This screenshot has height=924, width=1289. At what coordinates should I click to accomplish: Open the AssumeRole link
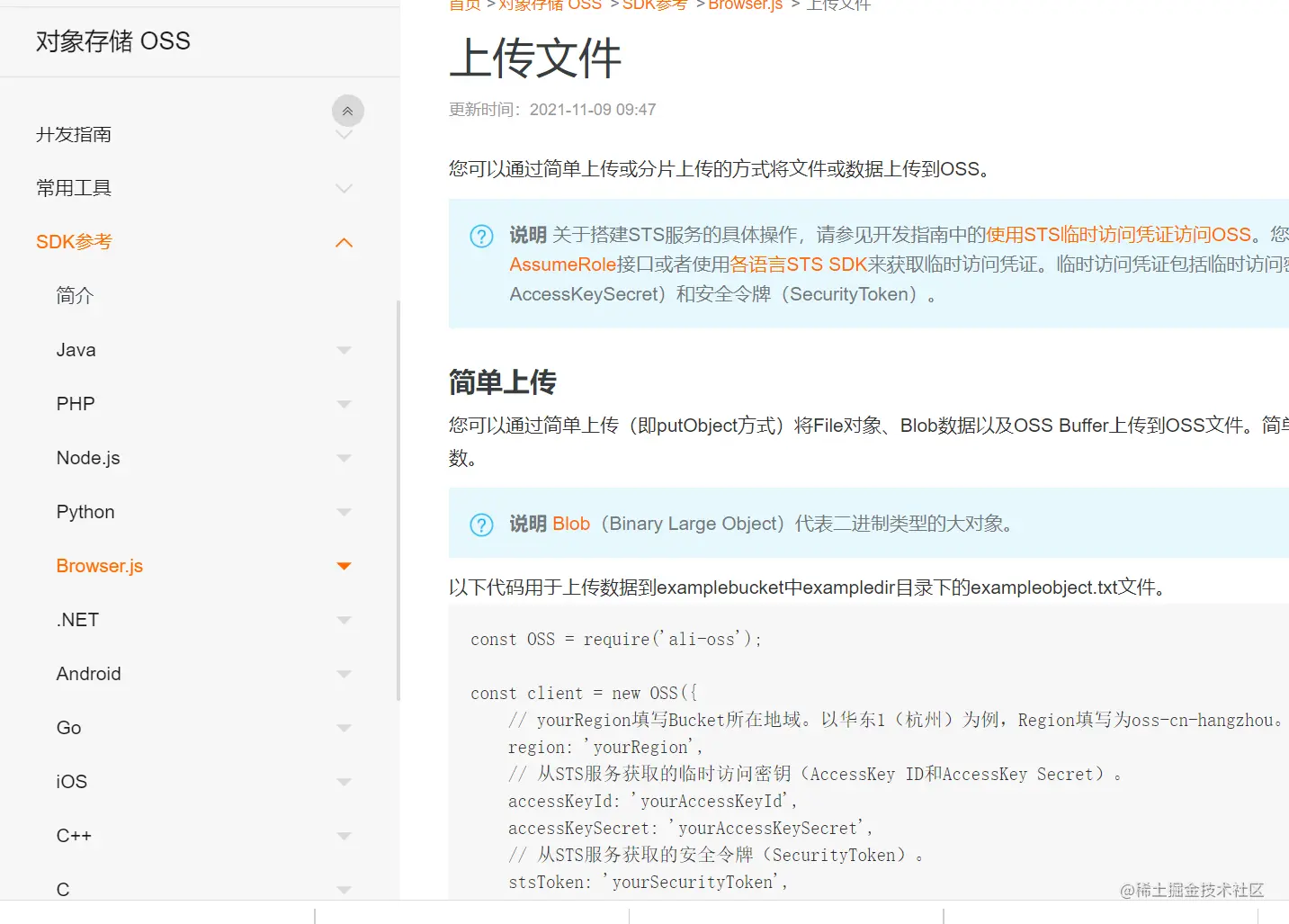[x=562, y=265]
